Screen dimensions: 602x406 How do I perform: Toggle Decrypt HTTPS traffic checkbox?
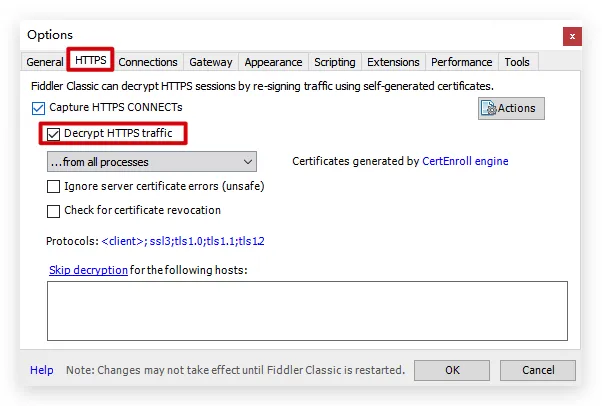coord(53,134)
